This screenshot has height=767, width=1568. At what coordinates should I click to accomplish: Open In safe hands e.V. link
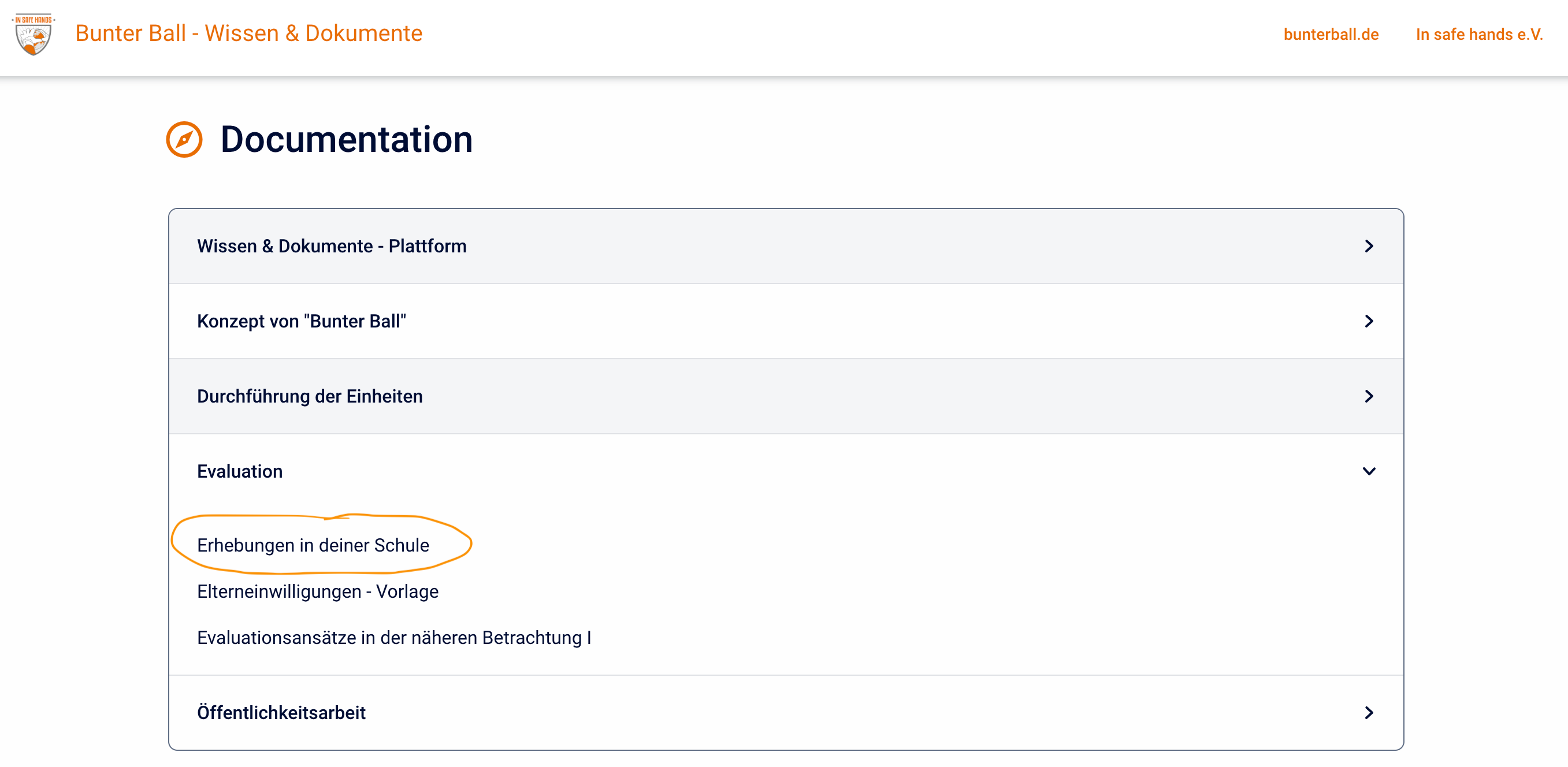[x=1479, y=34]
